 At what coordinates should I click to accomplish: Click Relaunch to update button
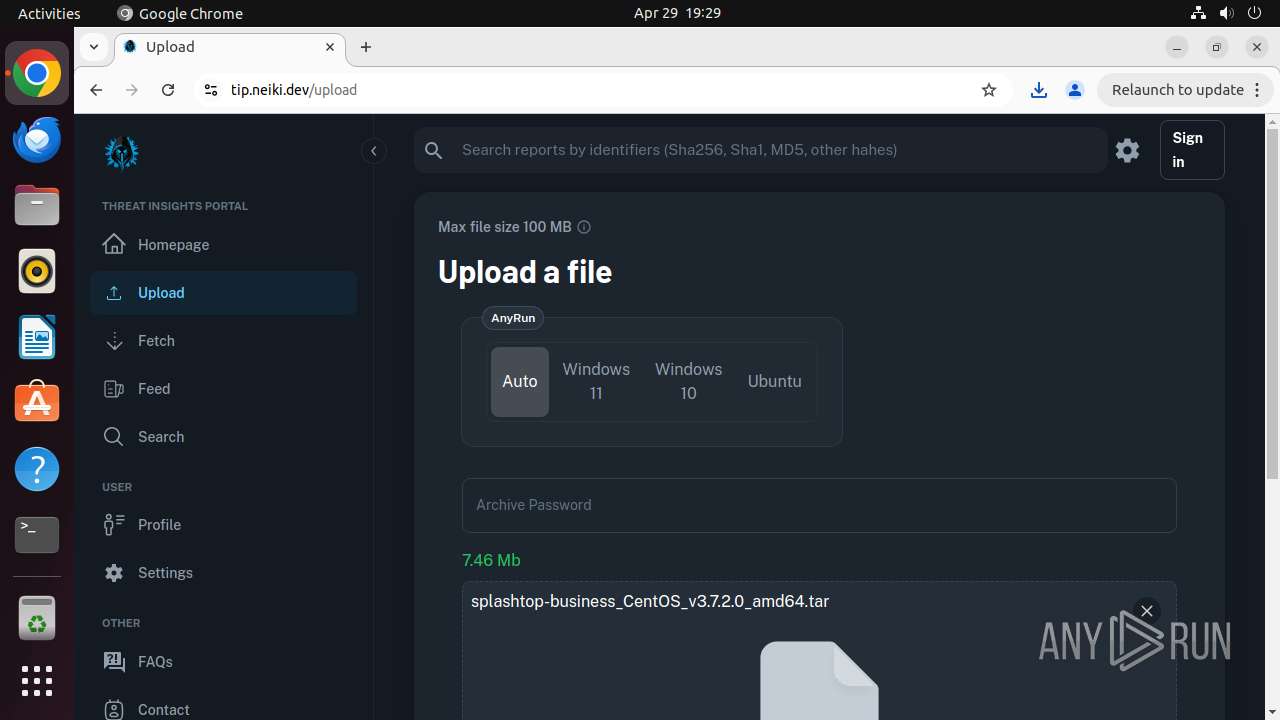[x=1185, y=90]
